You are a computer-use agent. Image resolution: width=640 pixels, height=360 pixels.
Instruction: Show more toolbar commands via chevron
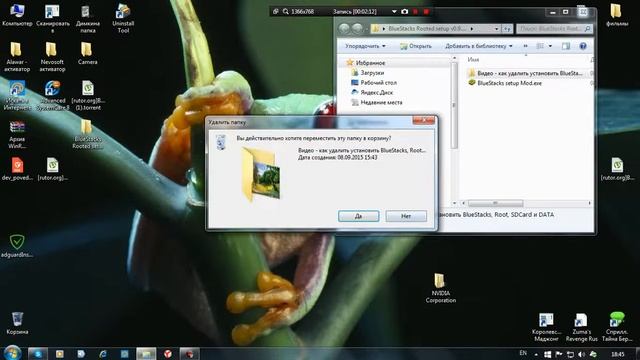525,46
